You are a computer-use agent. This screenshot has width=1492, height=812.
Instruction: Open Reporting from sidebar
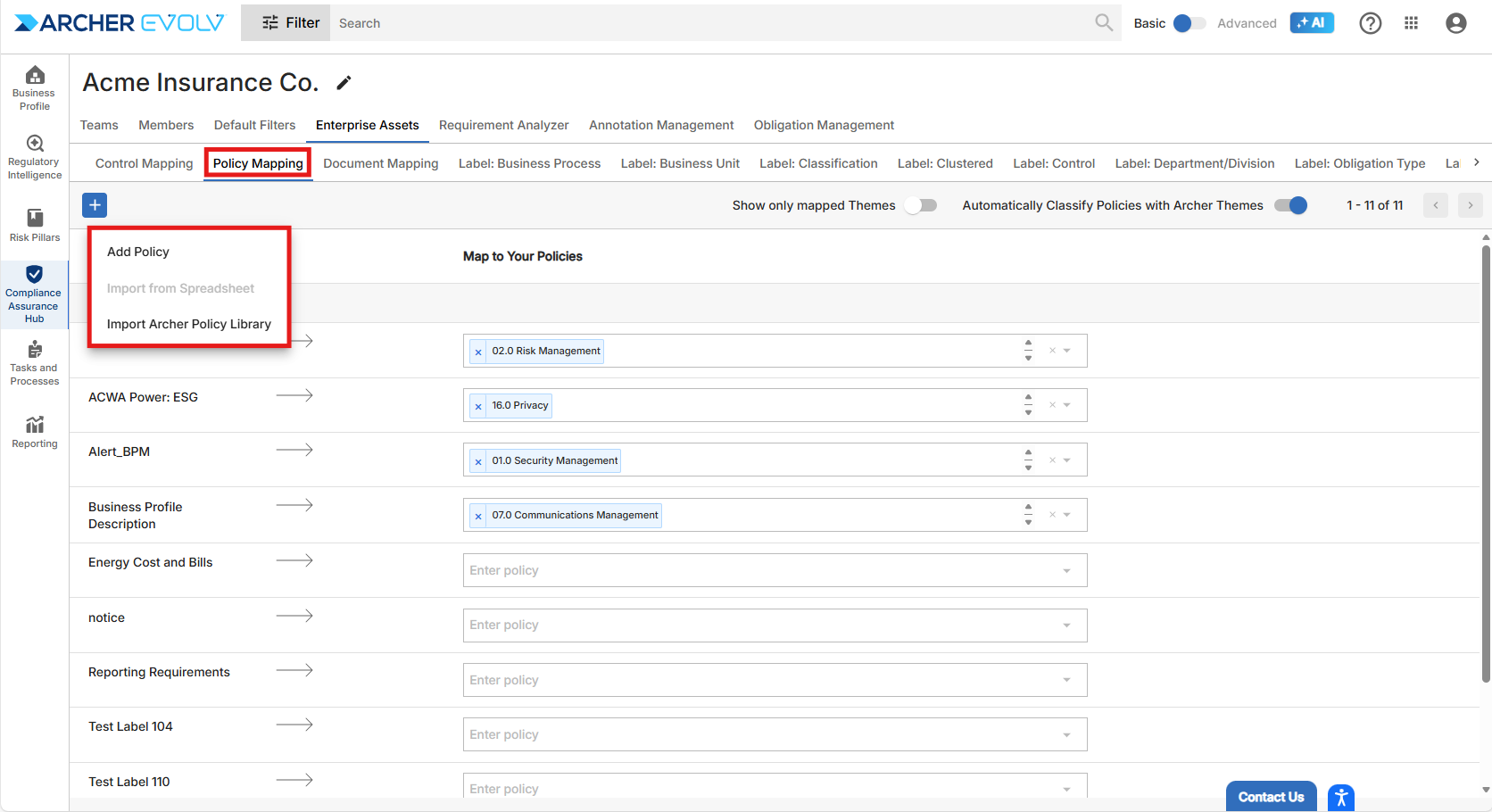34,431
